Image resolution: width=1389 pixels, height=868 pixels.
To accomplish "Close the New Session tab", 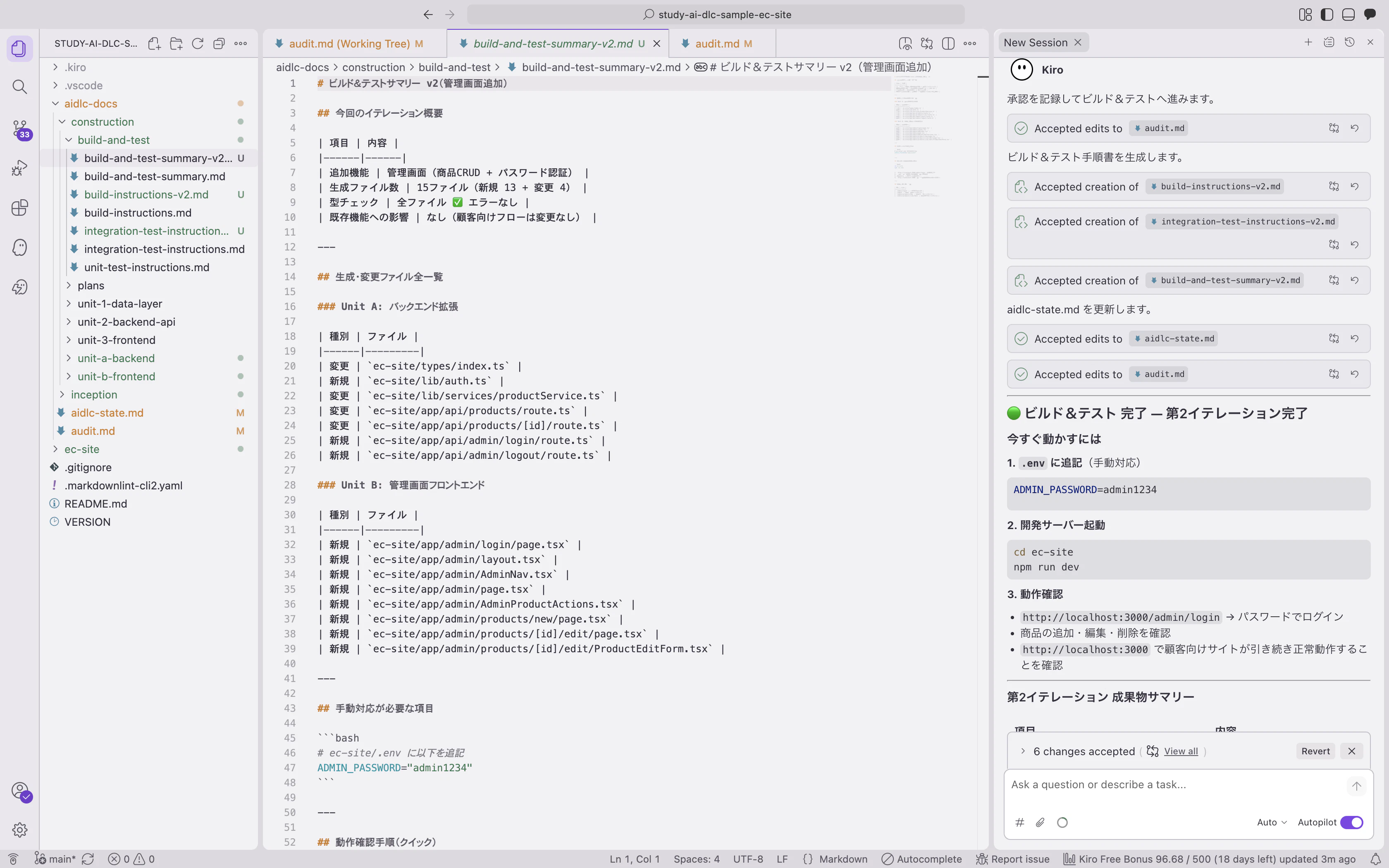I will [x=1078, y=43].
